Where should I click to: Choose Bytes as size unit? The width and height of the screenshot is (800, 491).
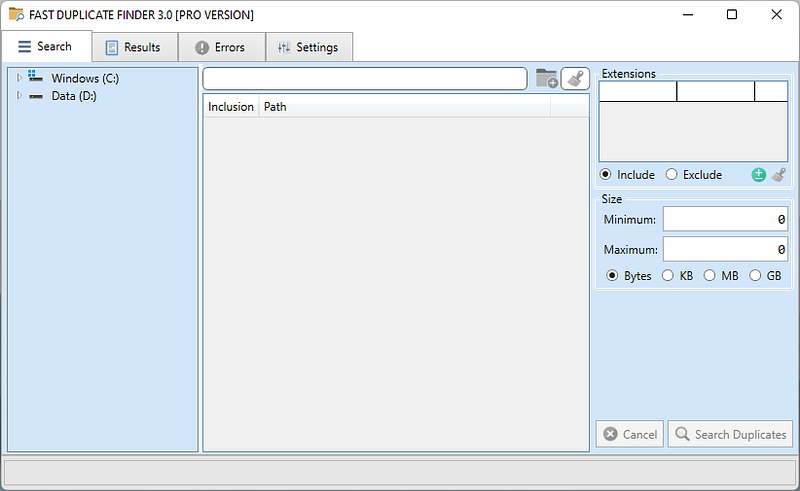[612, 276]
